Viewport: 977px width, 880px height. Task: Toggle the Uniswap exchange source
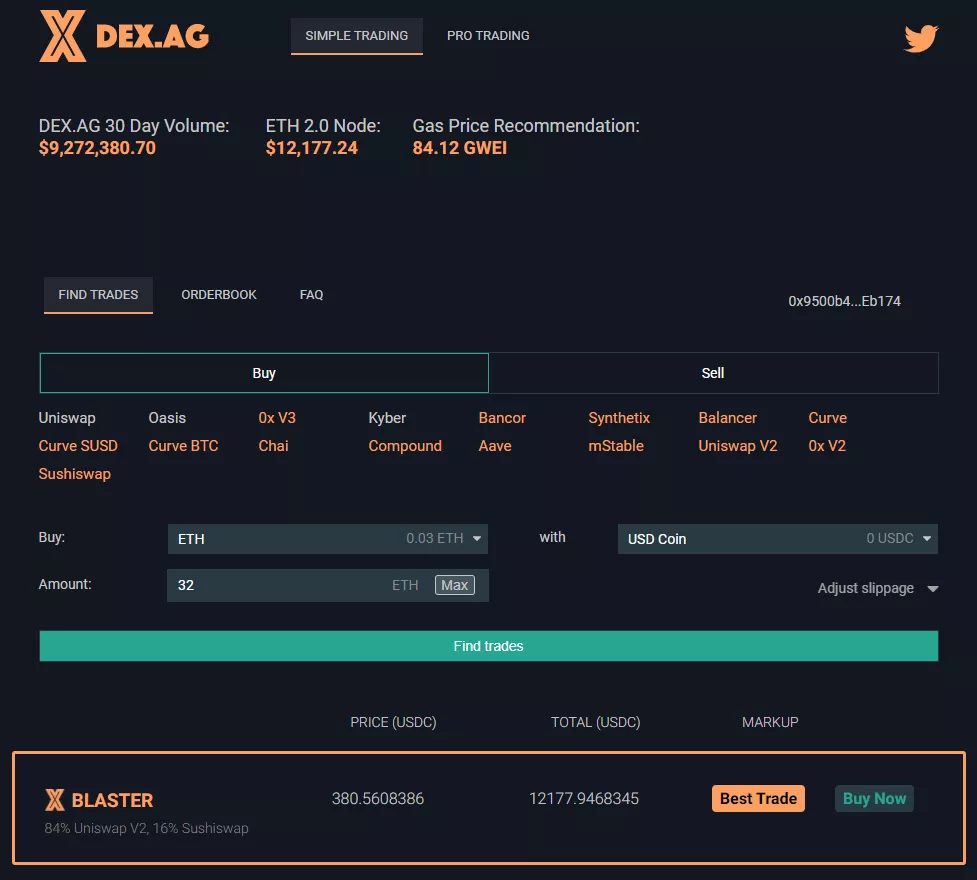point(67,418)
